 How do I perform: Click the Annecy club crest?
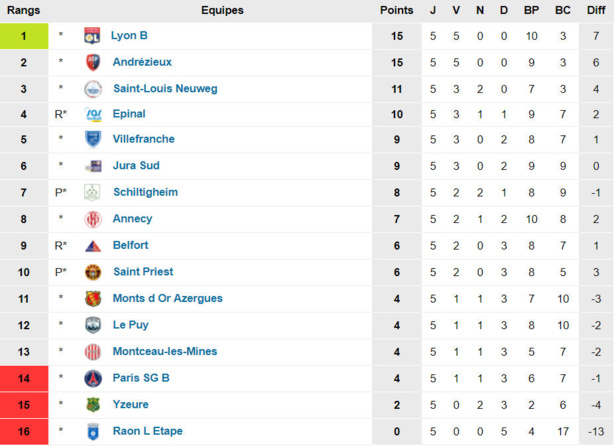pos(93,219)
